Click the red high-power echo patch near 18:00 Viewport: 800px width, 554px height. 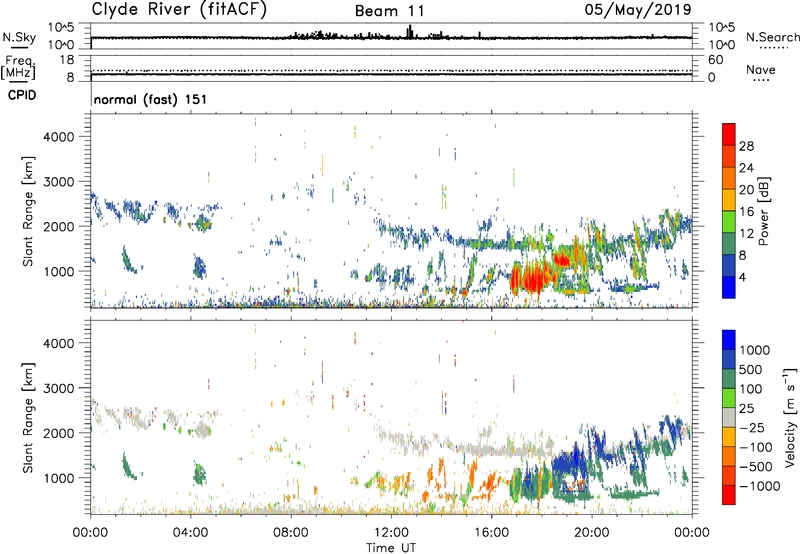click(x=533, y=278)
